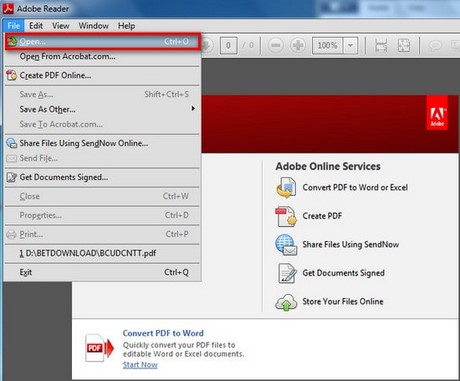Open the zoom percentage dropdown arrow
Screen dimensions: 460x381
[x=350, y=45]
